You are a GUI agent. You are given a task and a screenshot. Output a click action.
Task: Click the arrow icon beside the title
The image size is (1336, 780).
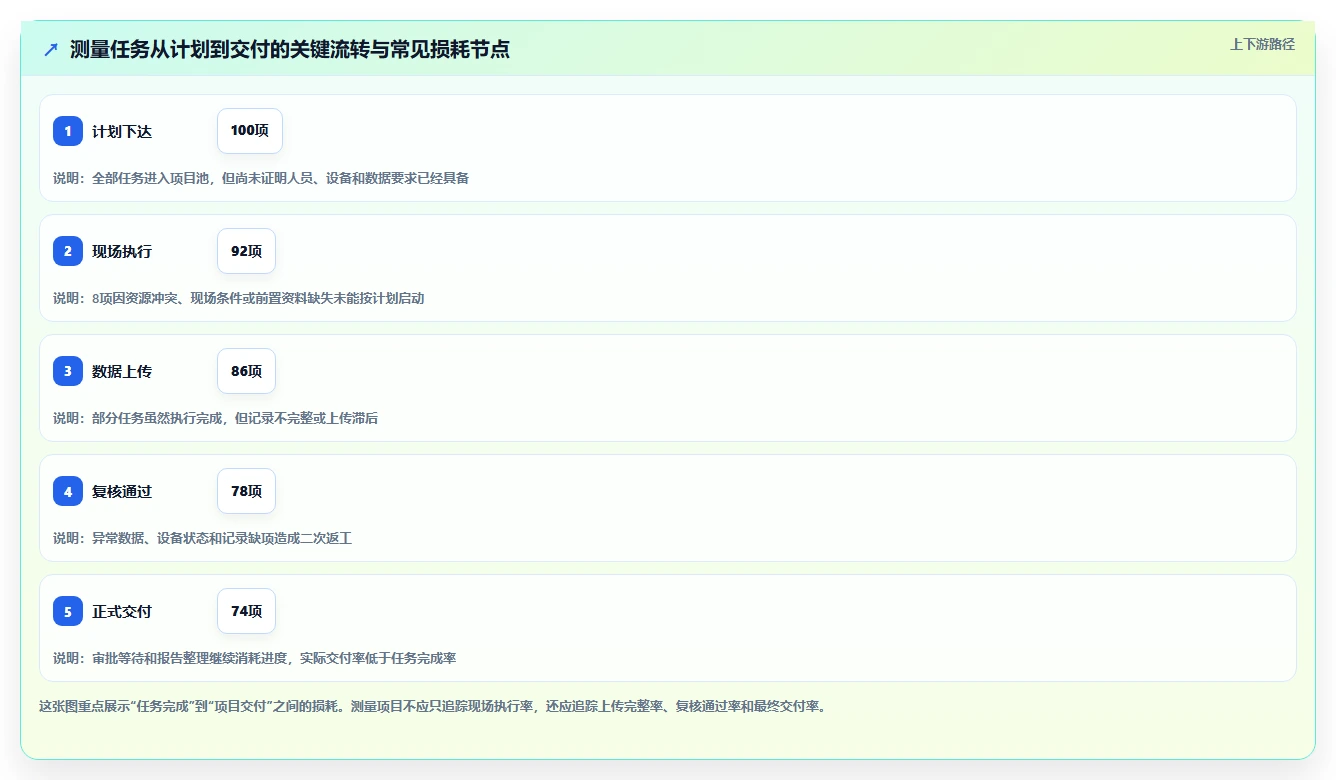point(51,50)
